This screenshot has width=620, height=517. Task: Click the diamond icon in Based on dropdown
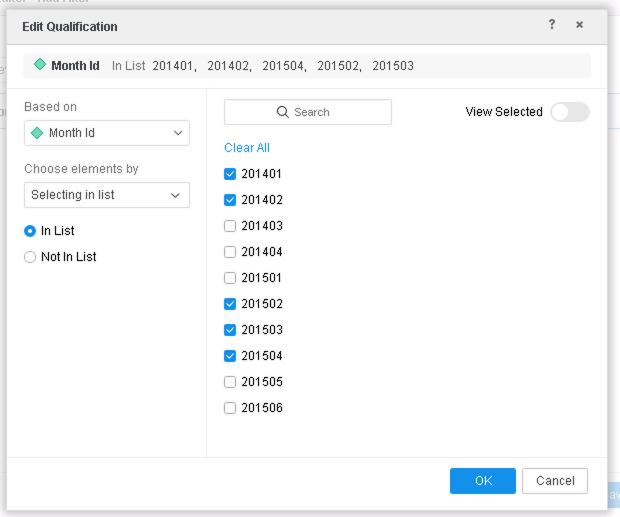click(x=38, y=133)
